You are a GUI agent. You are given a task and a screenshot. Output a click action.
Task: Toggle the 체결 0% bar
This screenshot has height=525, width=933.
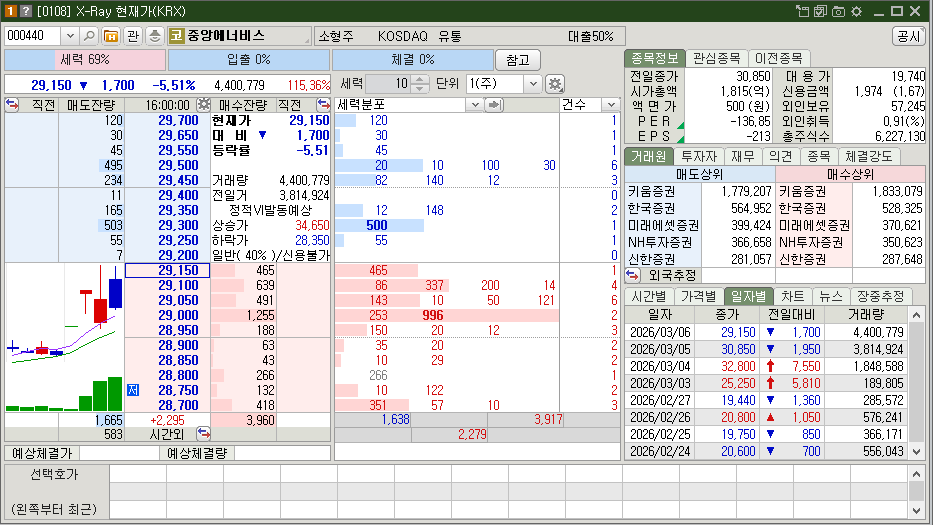tap(413, 60)
